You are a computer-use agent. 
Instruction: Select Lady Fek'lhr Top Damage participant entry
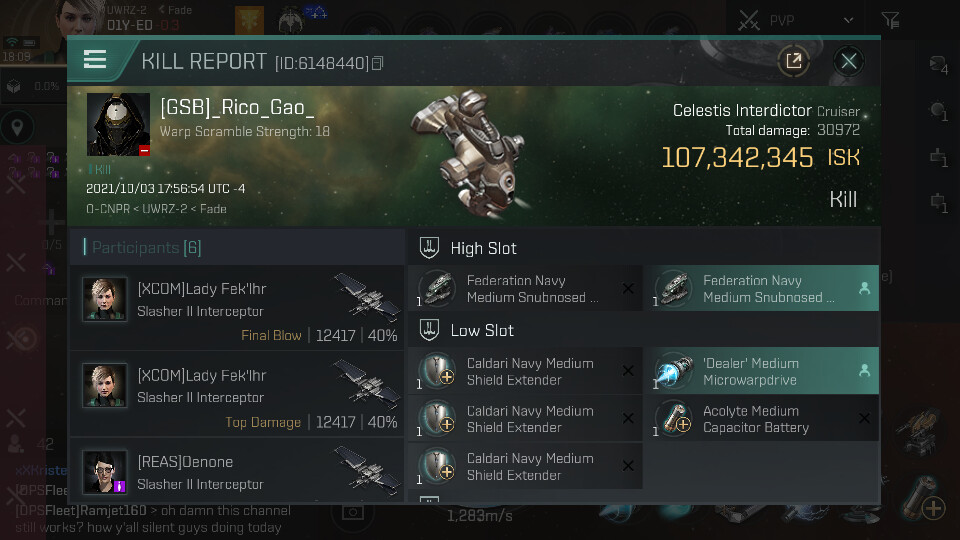click(238, 394)
